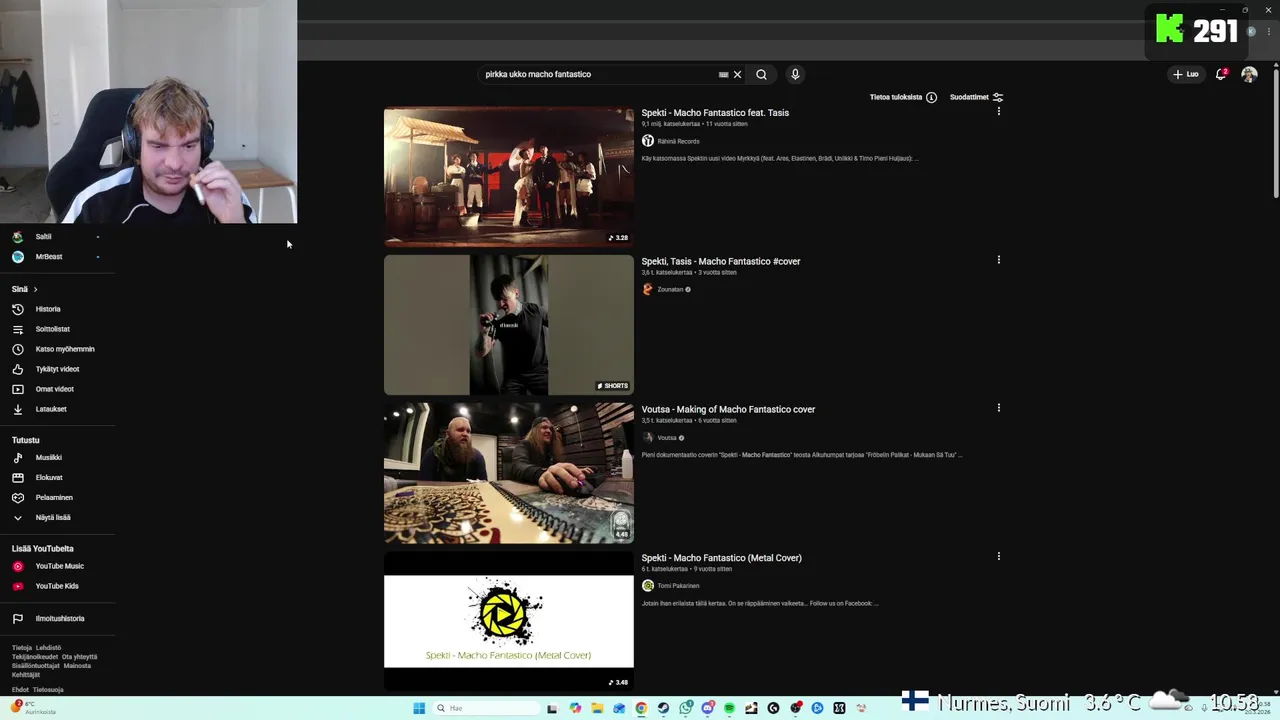Open the Zounatan channel icon

click(648, 289)
